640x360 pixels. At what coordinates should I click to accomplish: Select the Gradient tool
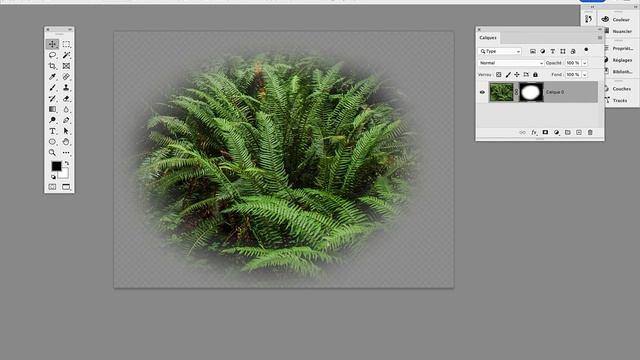[x=52, y=109]
